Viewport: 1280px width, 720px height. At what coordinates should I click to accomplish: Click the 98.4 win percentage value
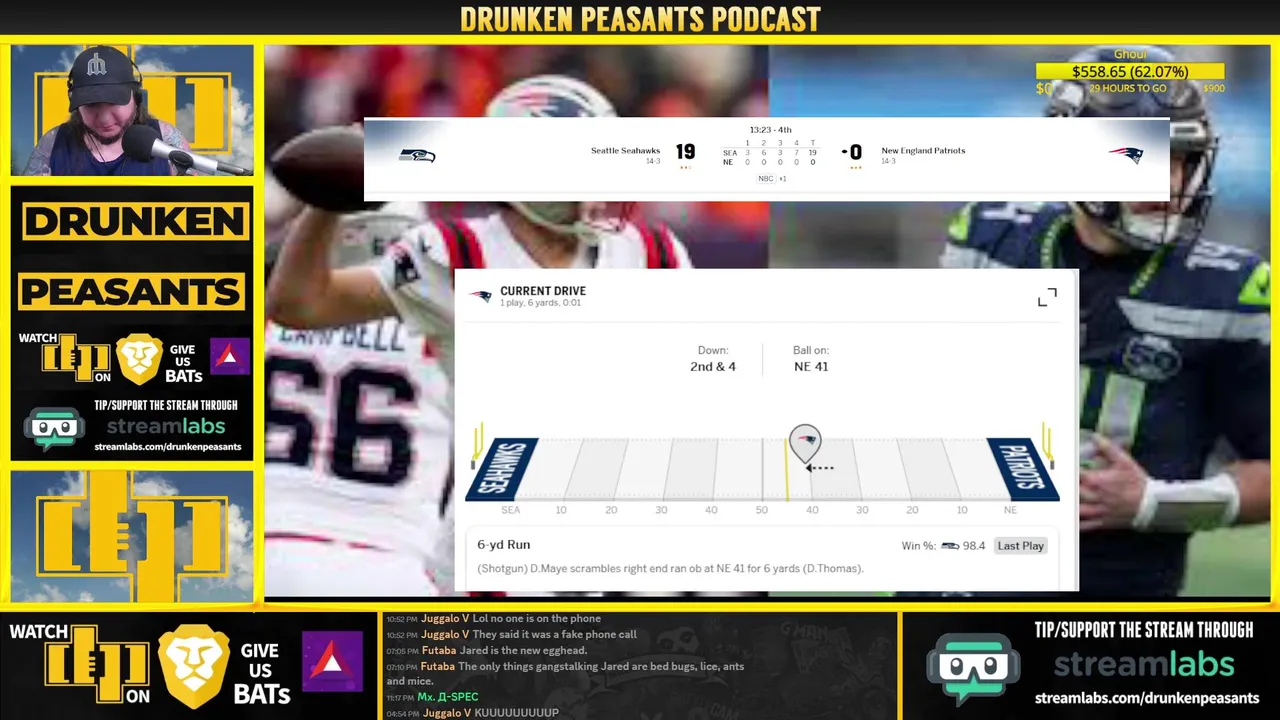(x=974, y=546)
